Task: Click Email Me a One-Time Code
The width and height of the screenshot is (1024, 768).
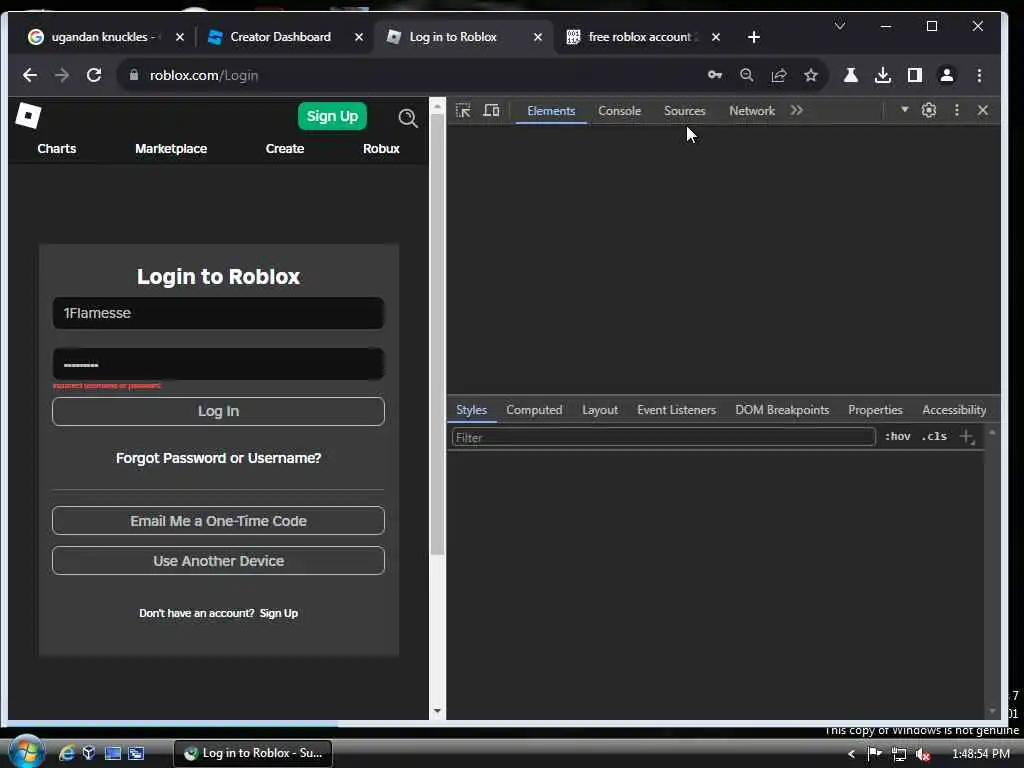Action: [x=218, y=521]
